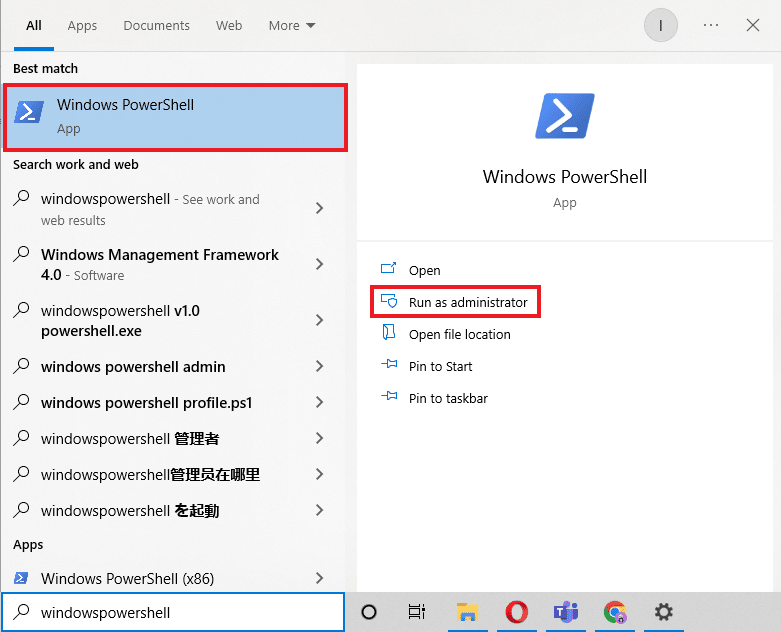The image size is (781, 632).
Task: Click the Task View taskbar icon
Action: pos(417,612)
